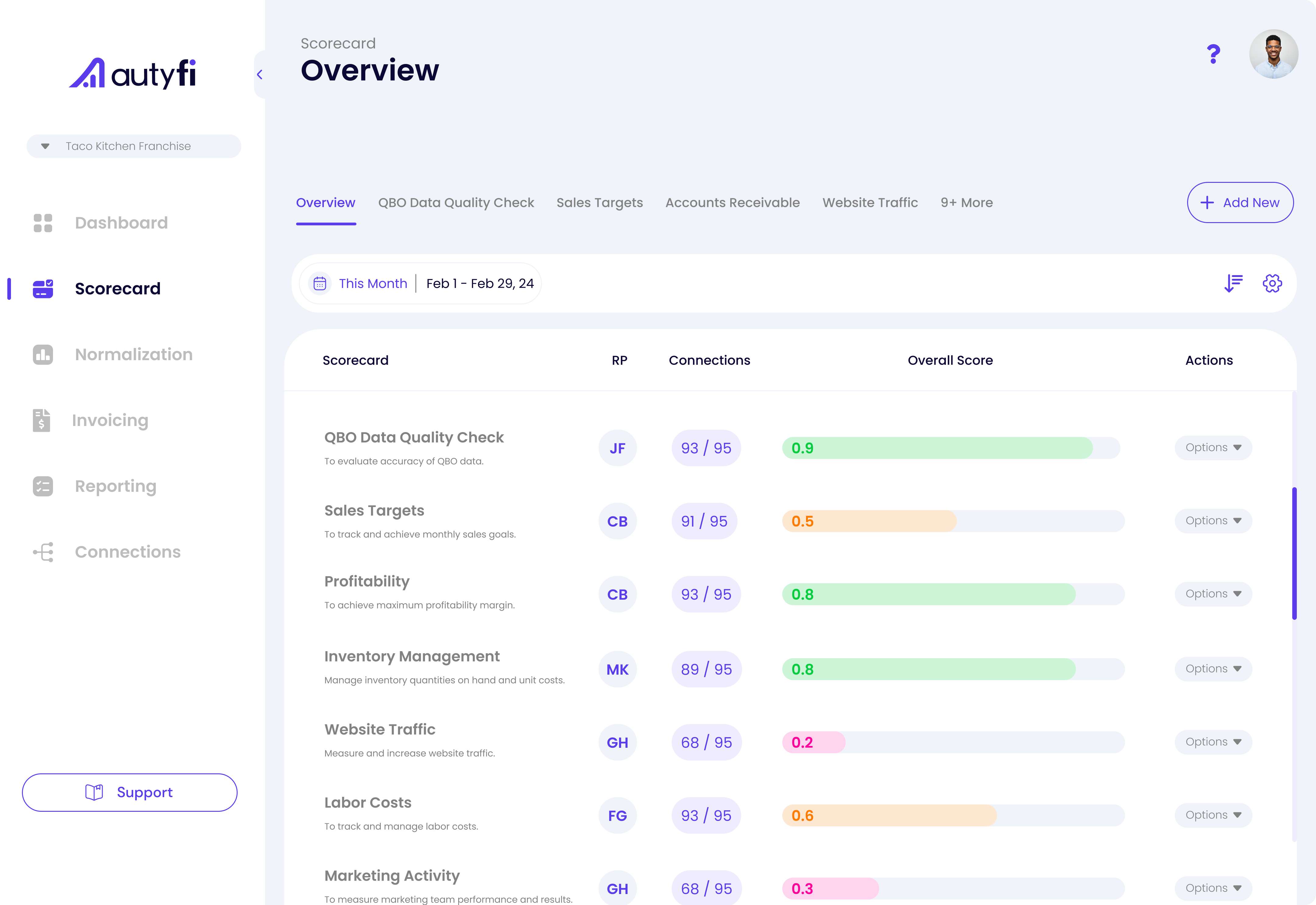Click the Scorecard sidebar icon
The image size is (1316, 905).
click(x=43, y=289)
